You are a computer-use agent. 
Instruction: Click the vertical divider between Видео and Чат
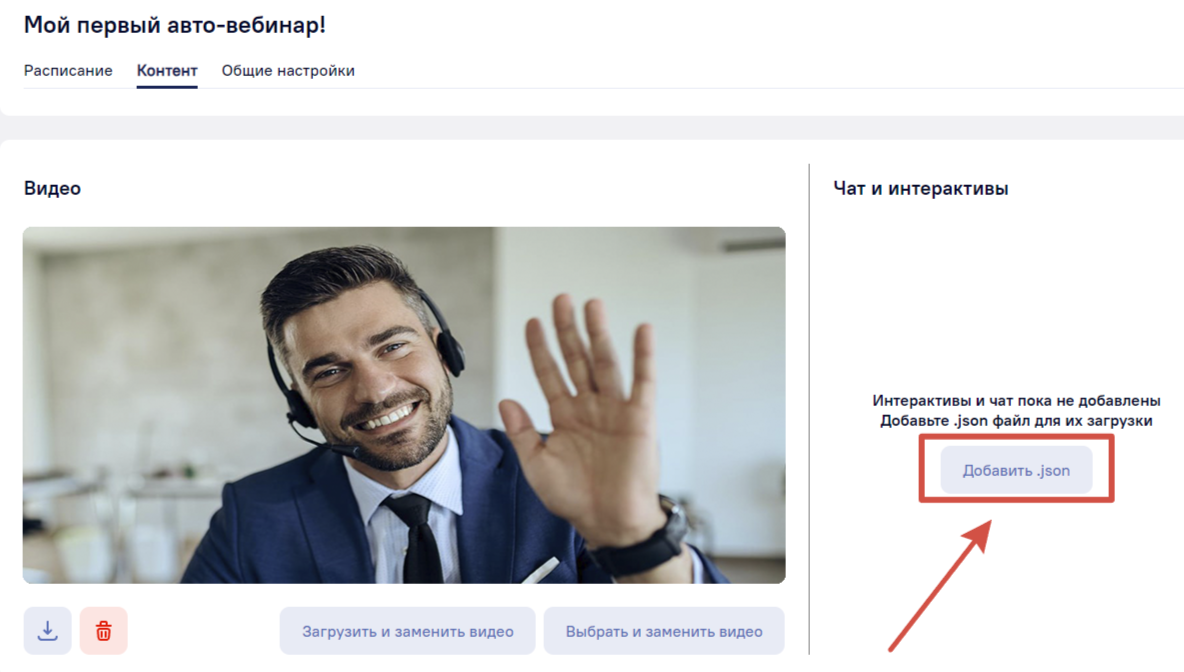click(x=809, y=408)
